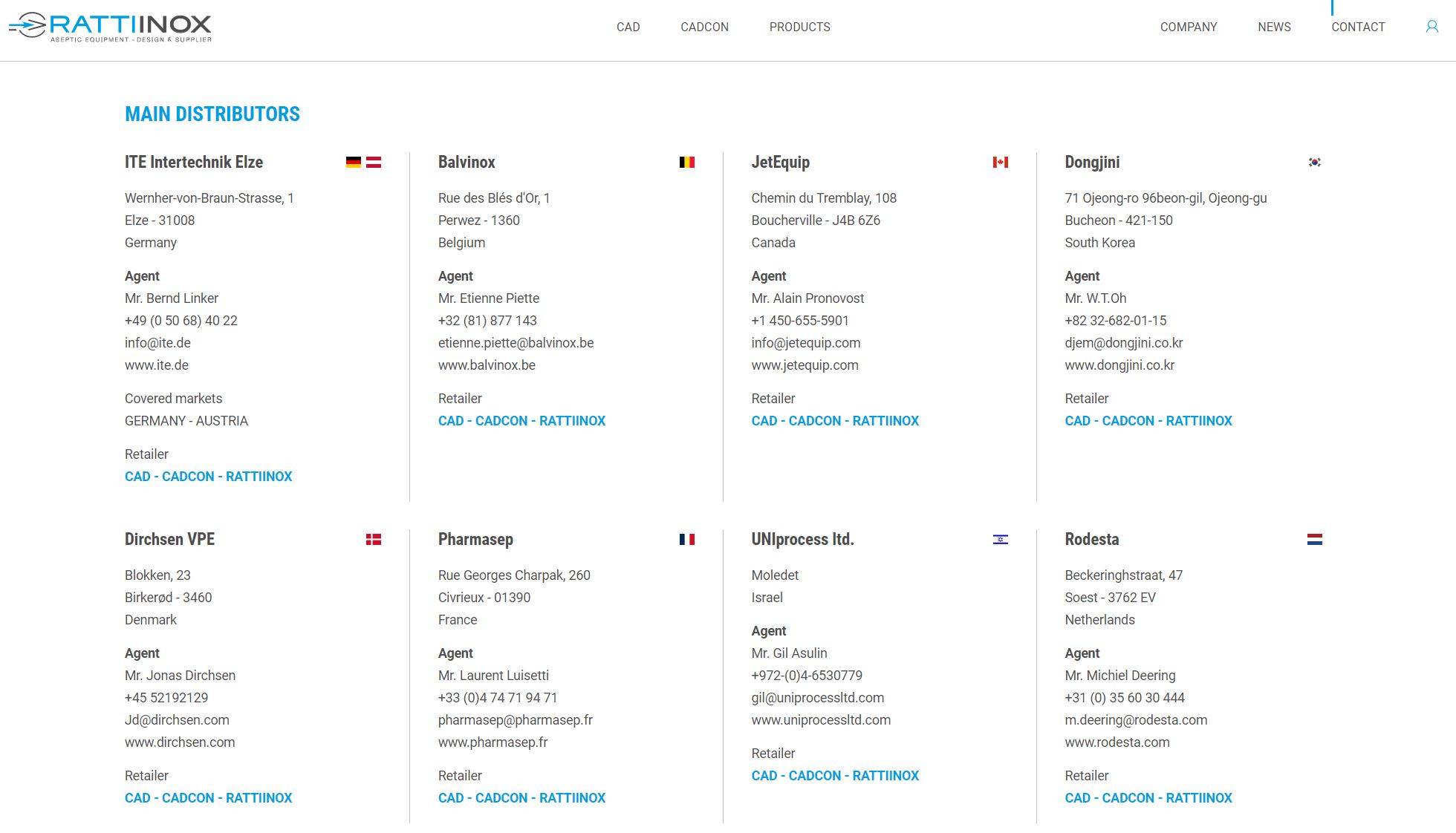
Task: Visit the www.jetequip.com website link
Action: (x=805, y=365)
